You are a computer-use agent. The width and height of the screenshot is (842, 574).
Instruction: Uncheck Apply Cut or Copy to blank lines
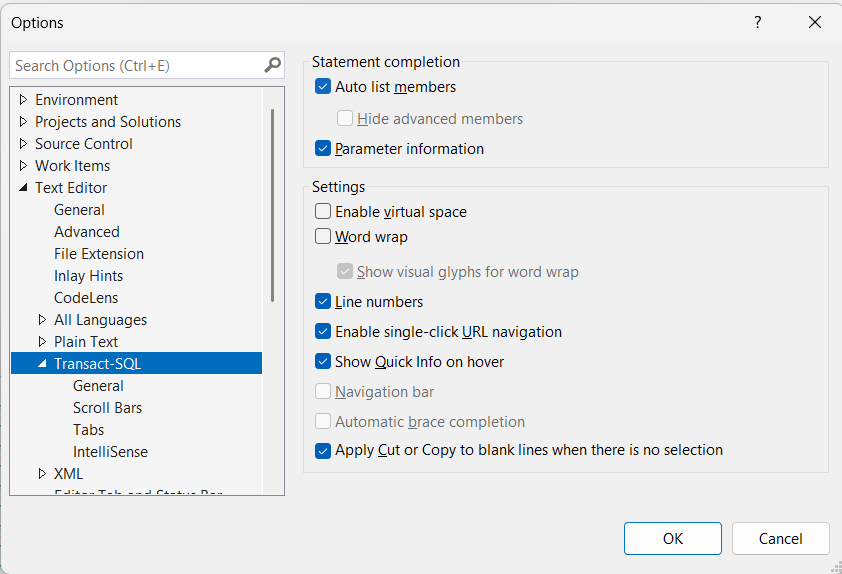tap(323, 451)
